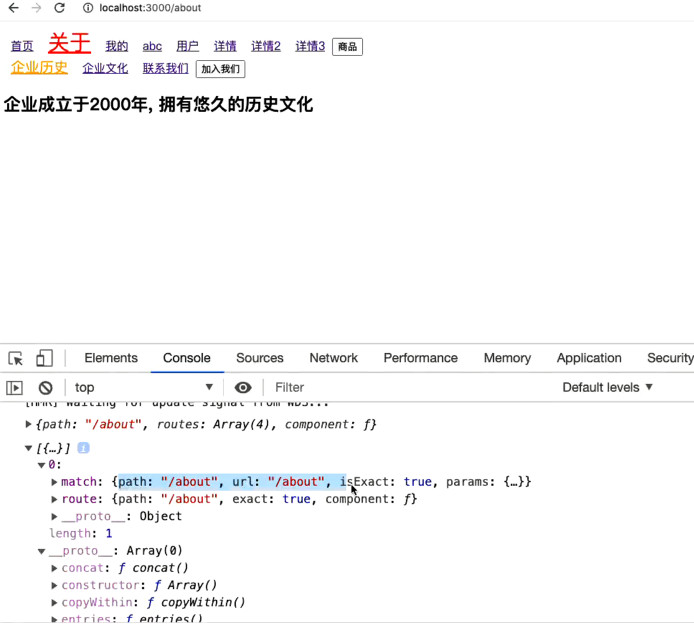694x624 pixels.
Task: Switch to the Elements tab
Action: 111,358
